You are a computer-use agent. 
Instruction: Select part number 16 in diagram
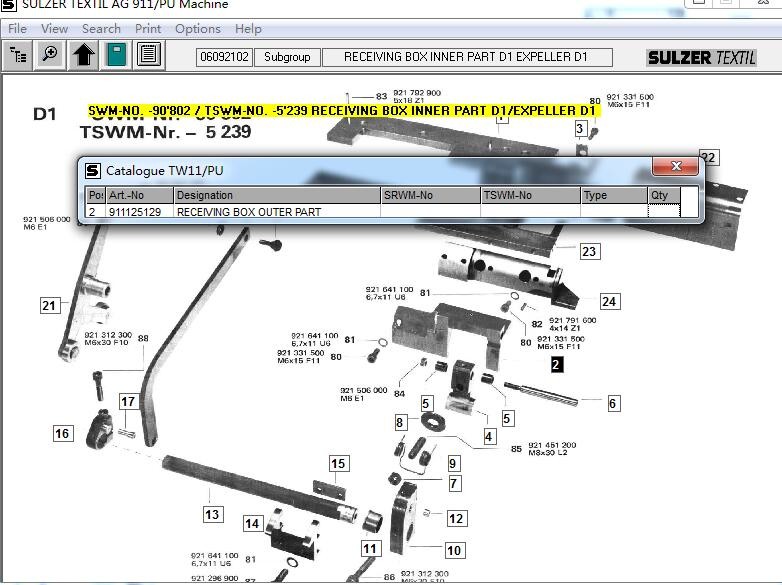click(x=63, y=433)
